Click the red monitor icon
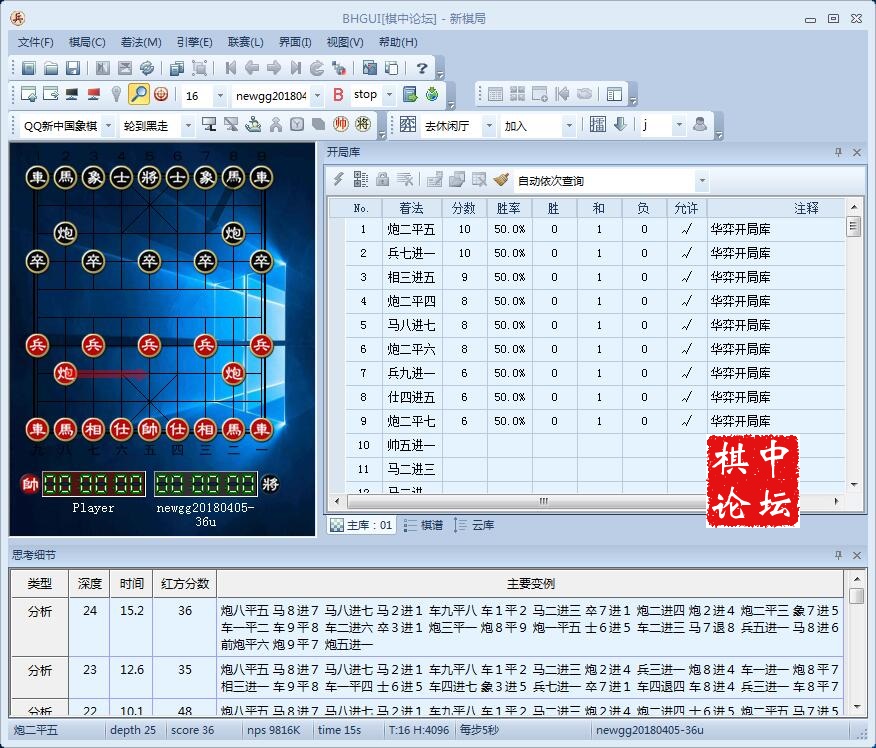876x748 pixels. (93, 94)
